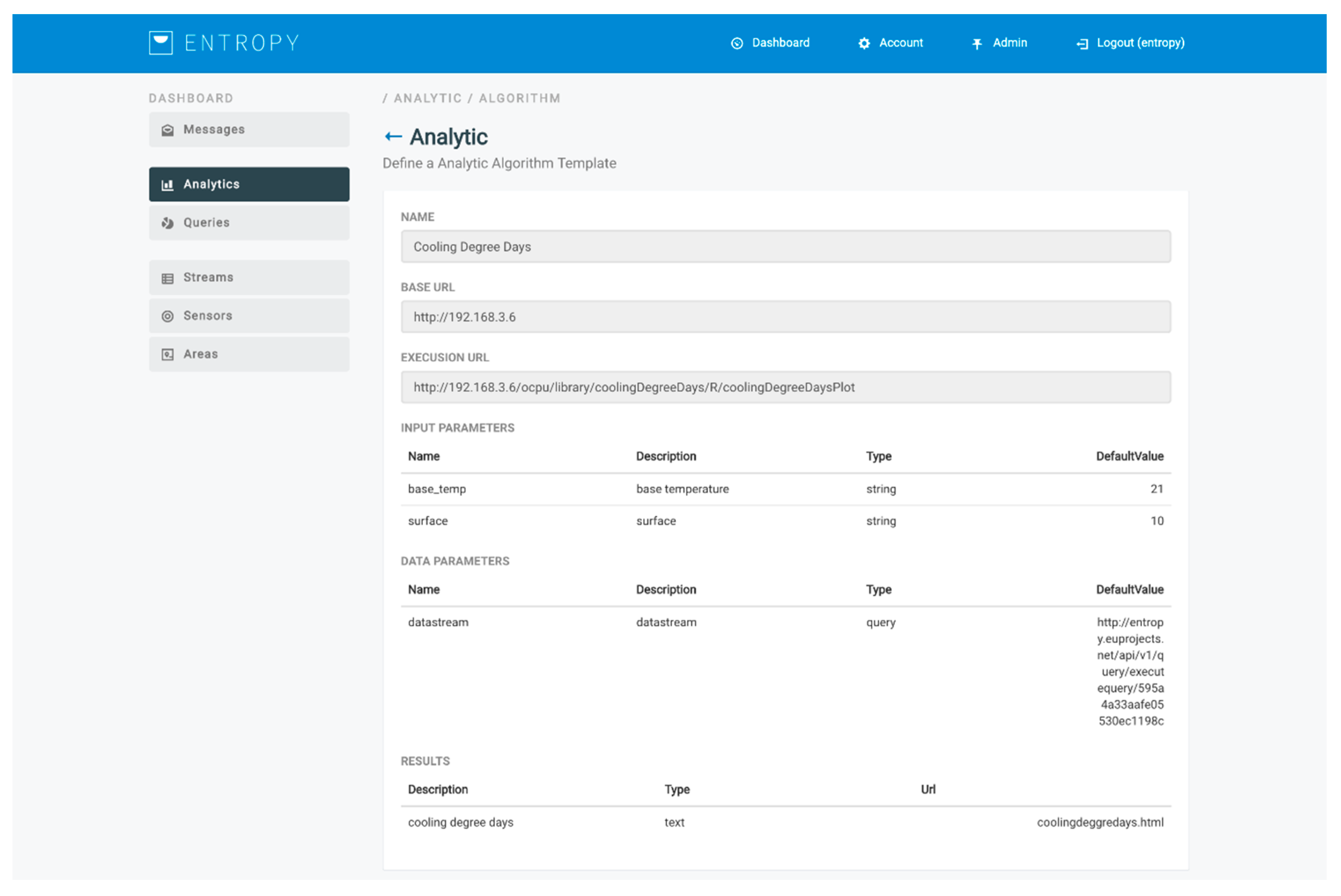Click the ENTROPY brand text
The height and width of the screenshot is (896, 1341).
pos(242,43)
